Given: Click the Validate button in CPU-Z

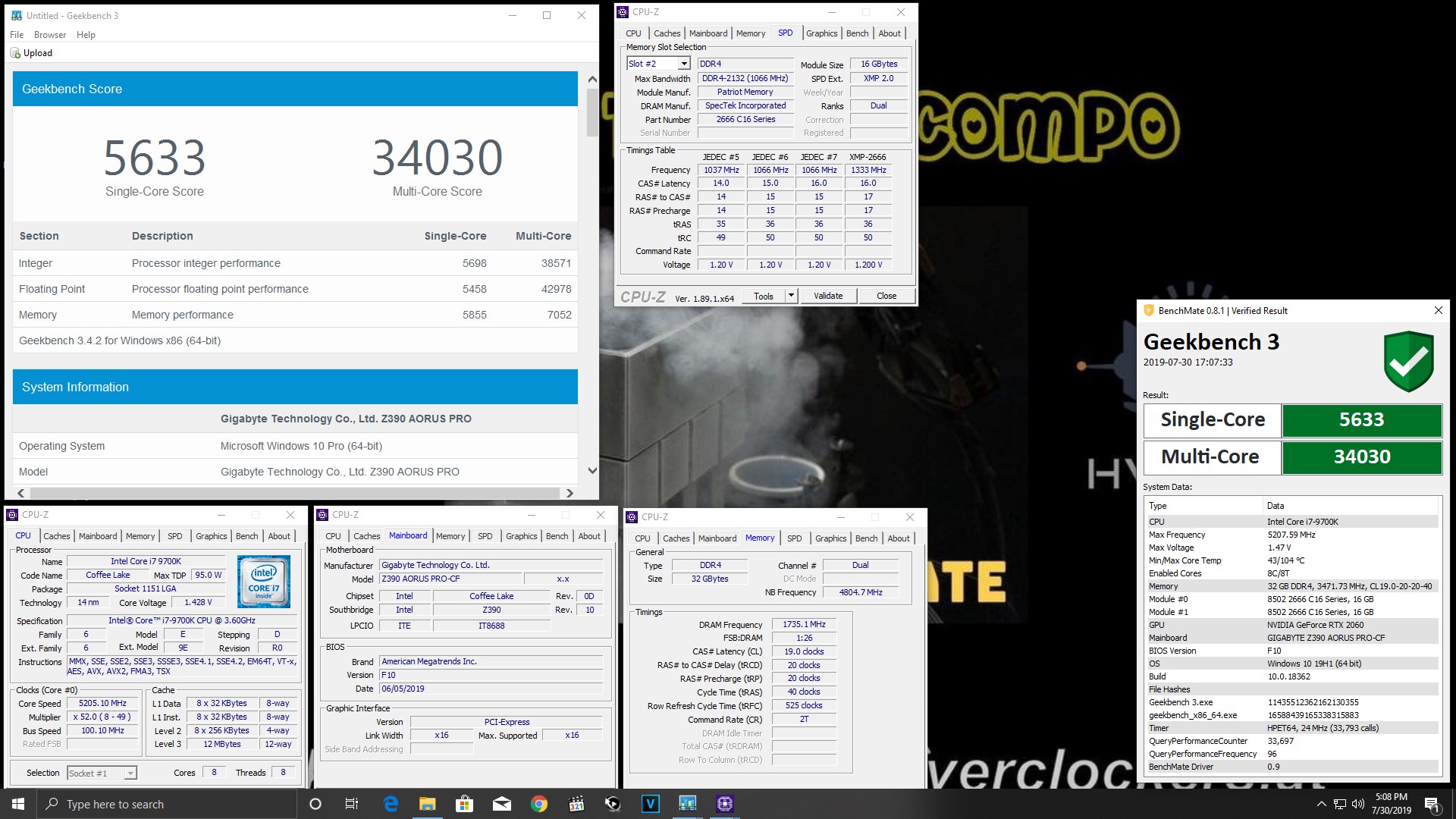Looking at the screenshot, I should click(x=828, y=296).
